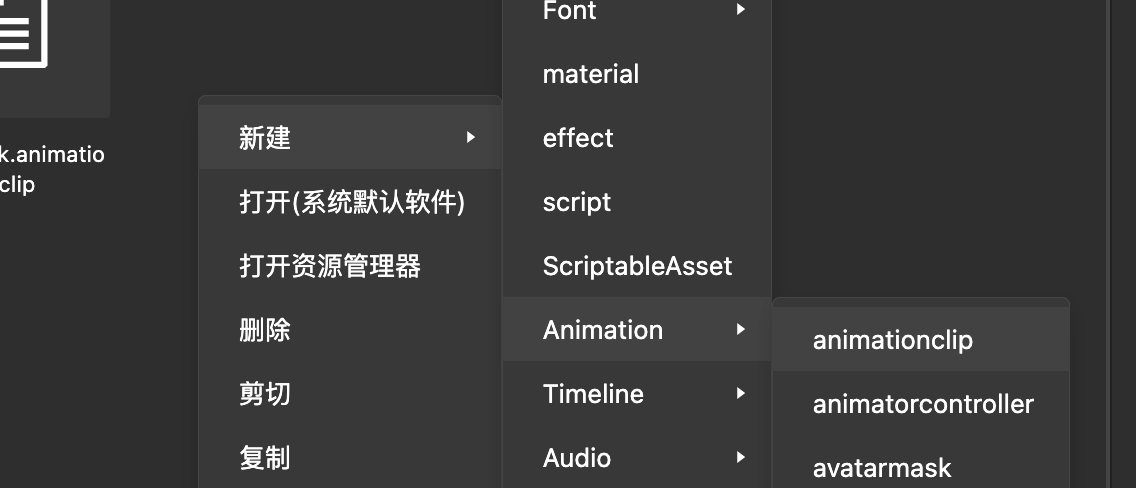Open the 新建 submenu entry

[350, 137]
